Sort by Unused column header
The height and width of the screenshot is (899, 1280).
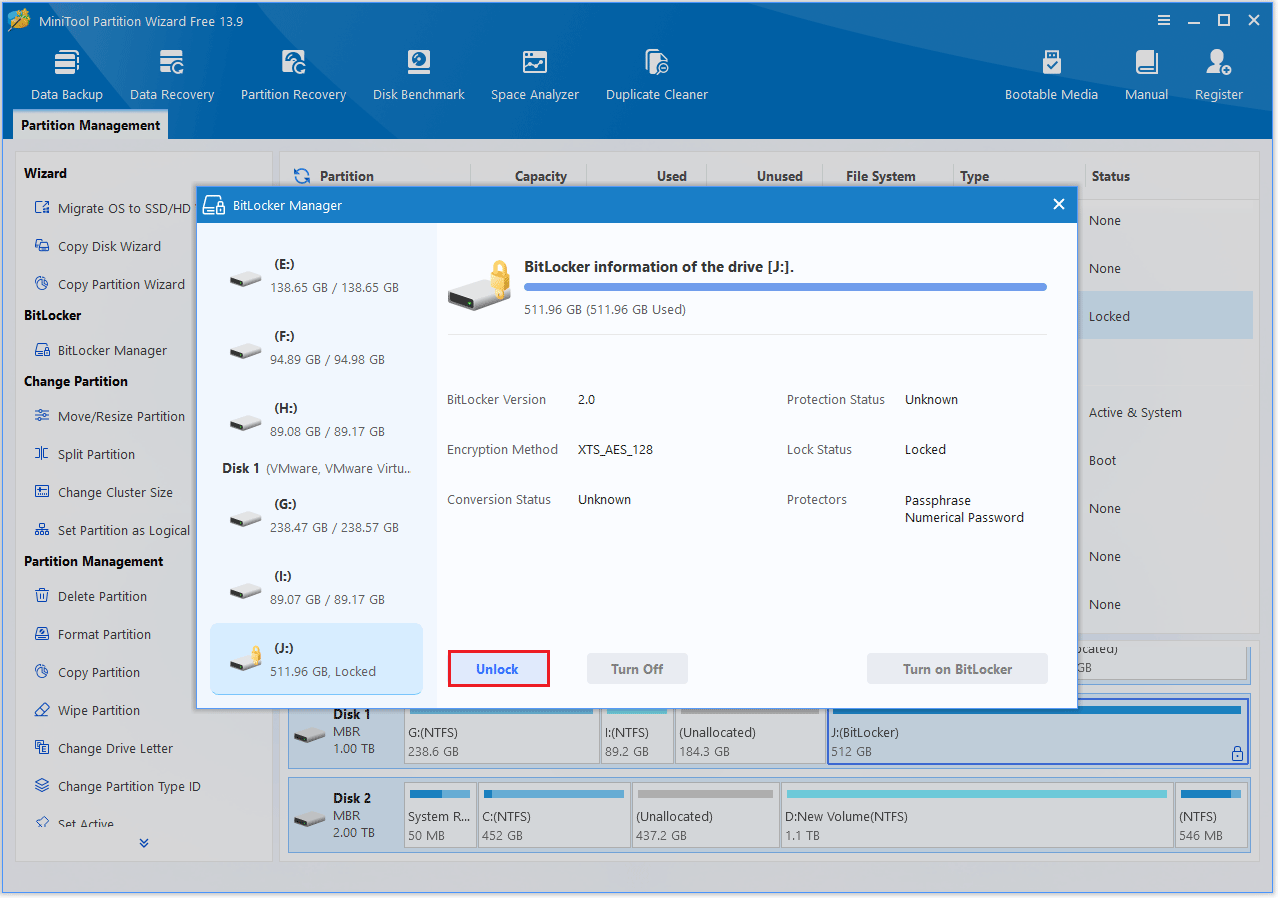779,176
